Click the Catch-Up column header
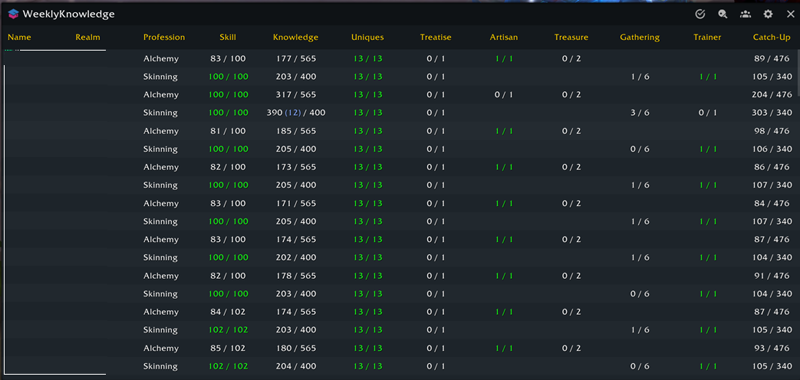The width and height of the screenshot is (800, 380). point(772,37)
